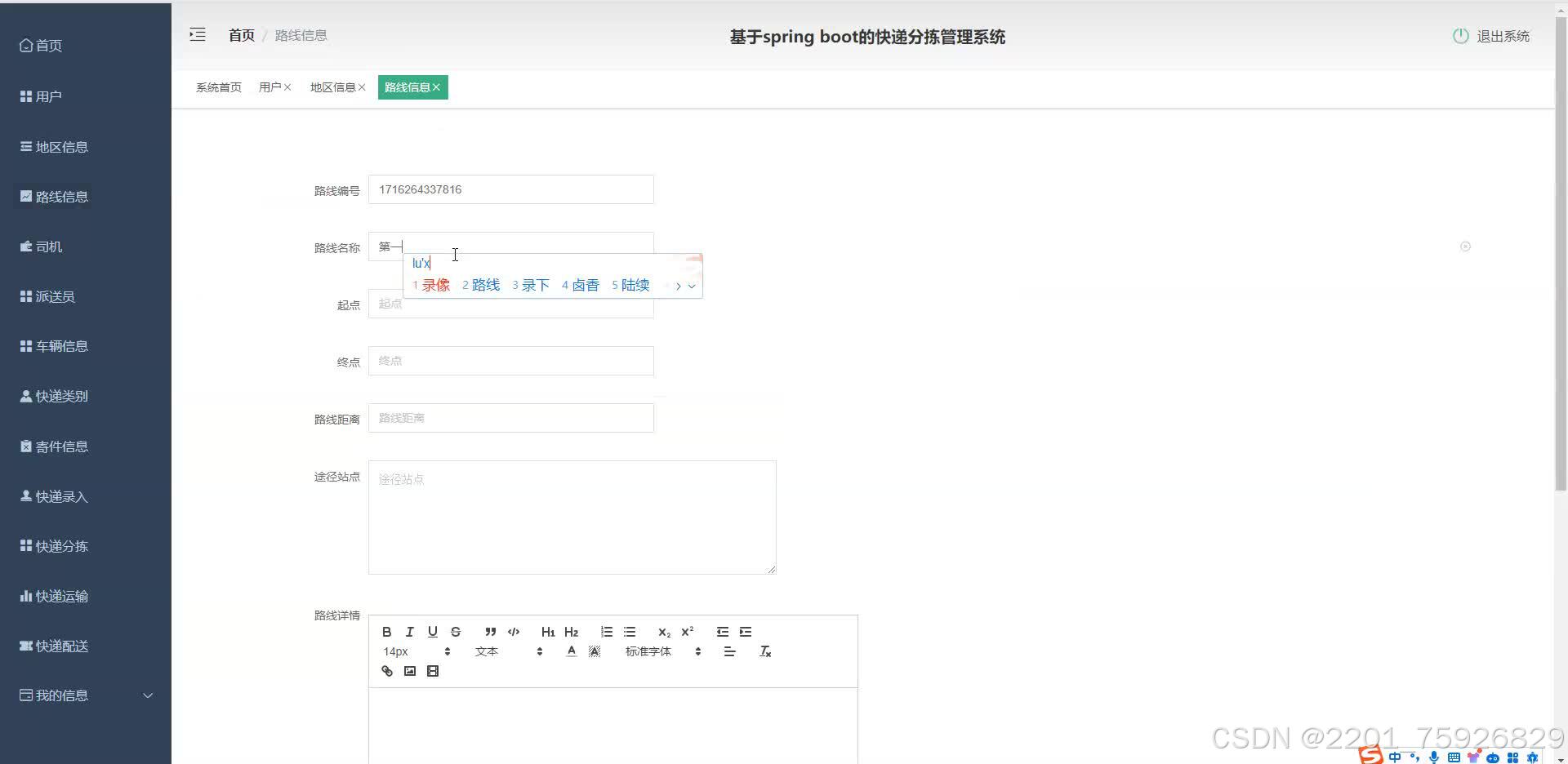Image resolution: width=1568 pixels, height=764 pixels.
Task: Go to 首页 in the breadcrumb
Action: point(242,35)
